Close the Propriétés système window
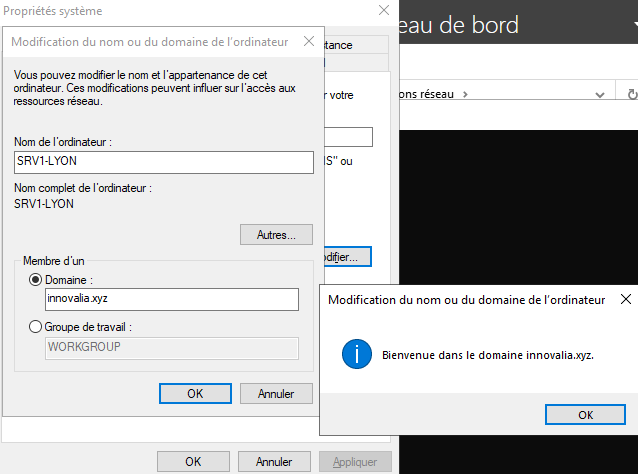The image size is (638, 474). point(383,11)
